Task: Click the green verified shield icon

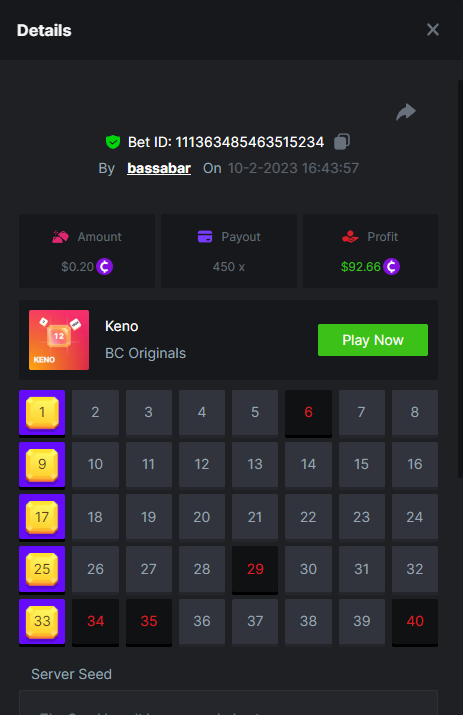Action: [x=113, y=142]
